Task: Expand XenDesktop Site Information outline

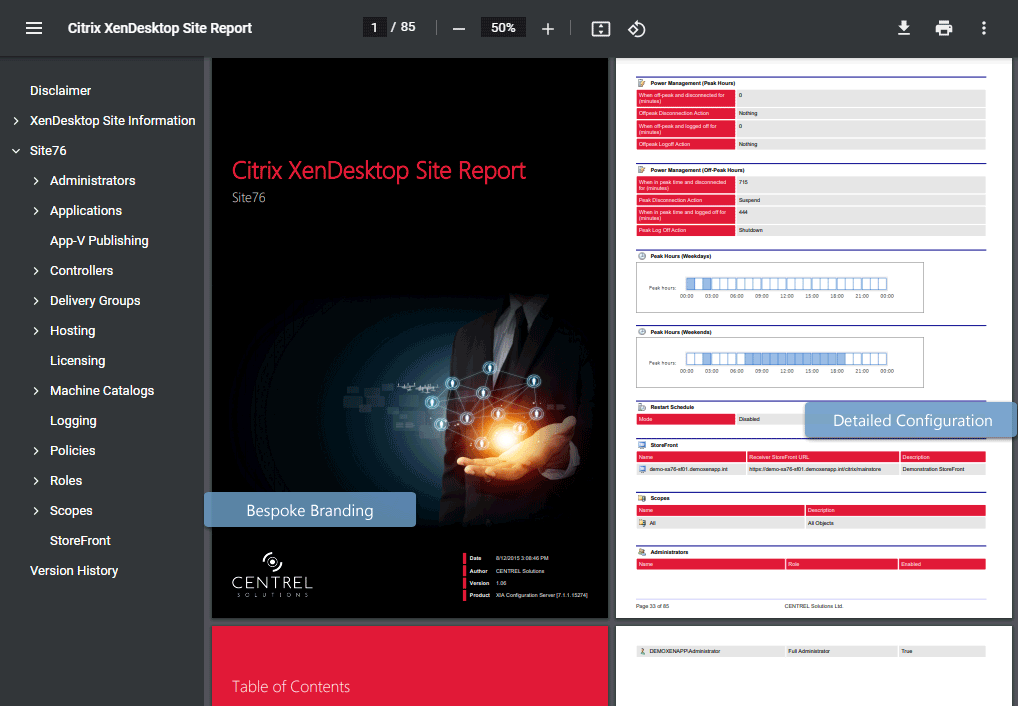Action: pyautogui.click(x=16, y=121)
